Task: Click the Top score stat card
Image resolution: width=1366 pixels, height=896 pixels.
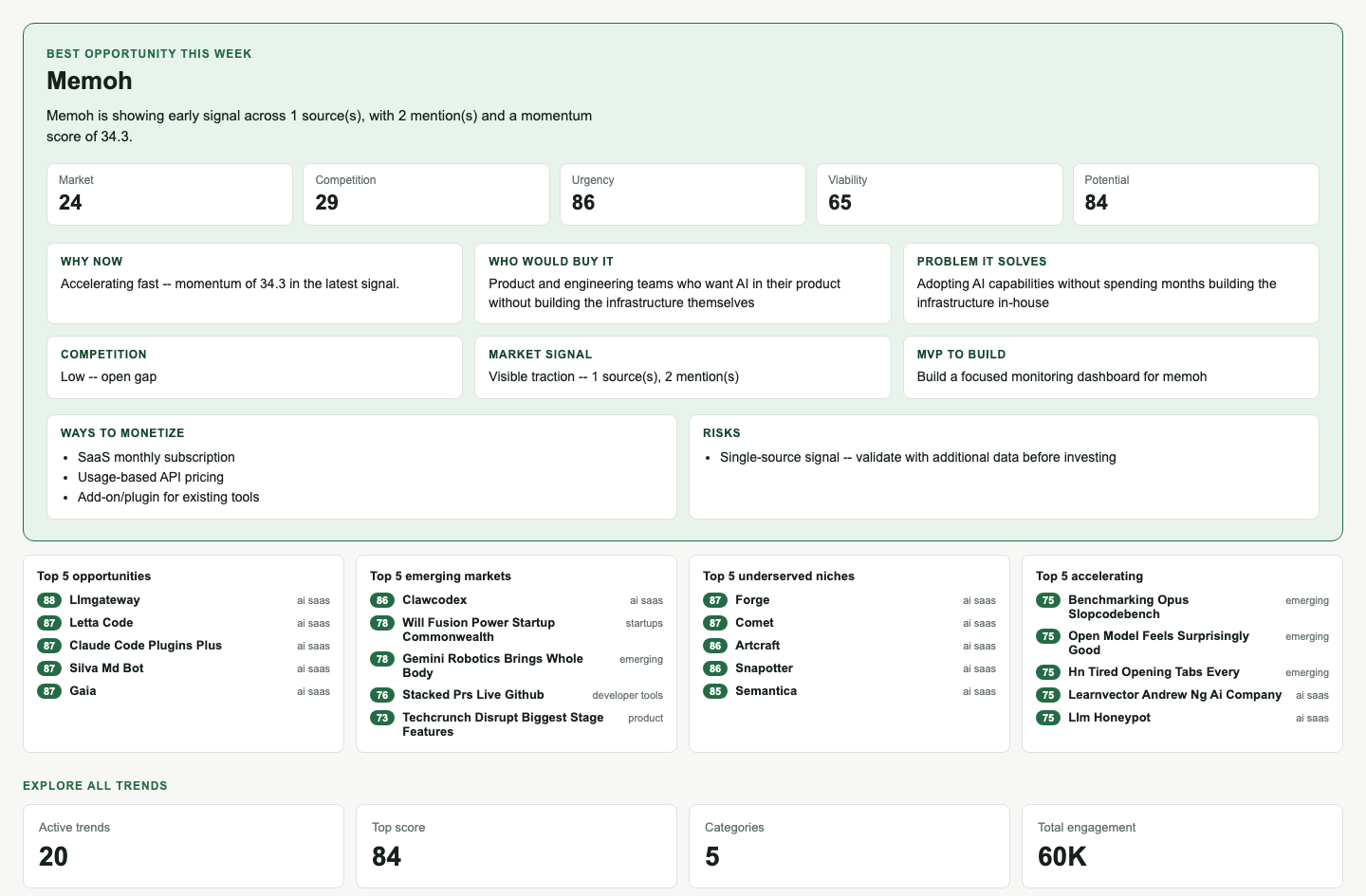Action: pos(516,847)
